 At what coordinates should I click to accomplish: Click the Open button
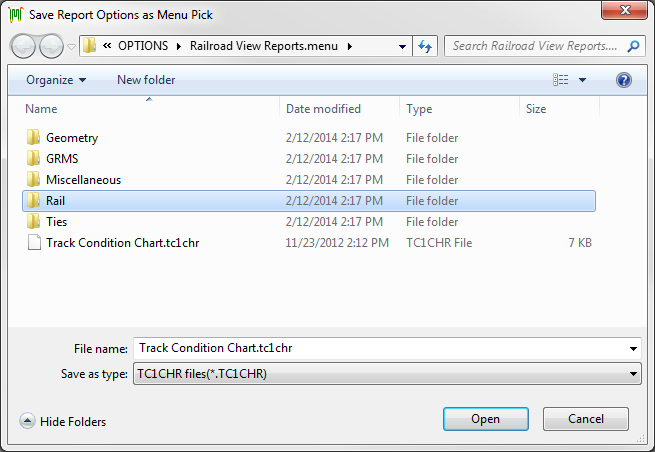point(485,419)
